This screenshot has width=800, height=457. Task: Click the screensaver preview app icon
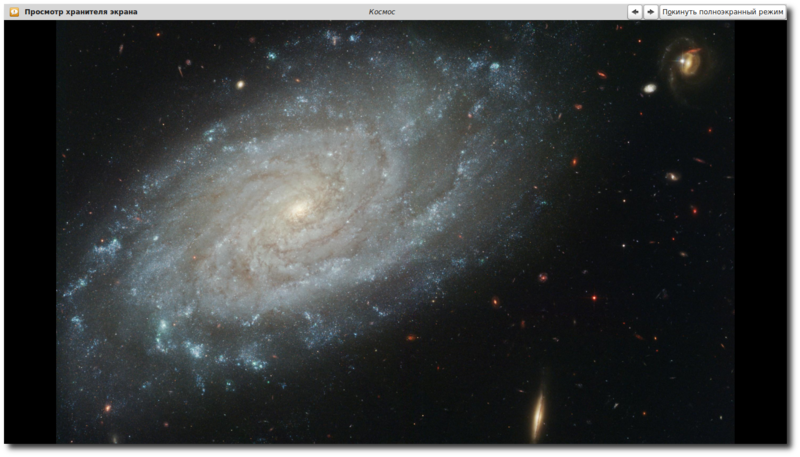(x=14, y=12)
